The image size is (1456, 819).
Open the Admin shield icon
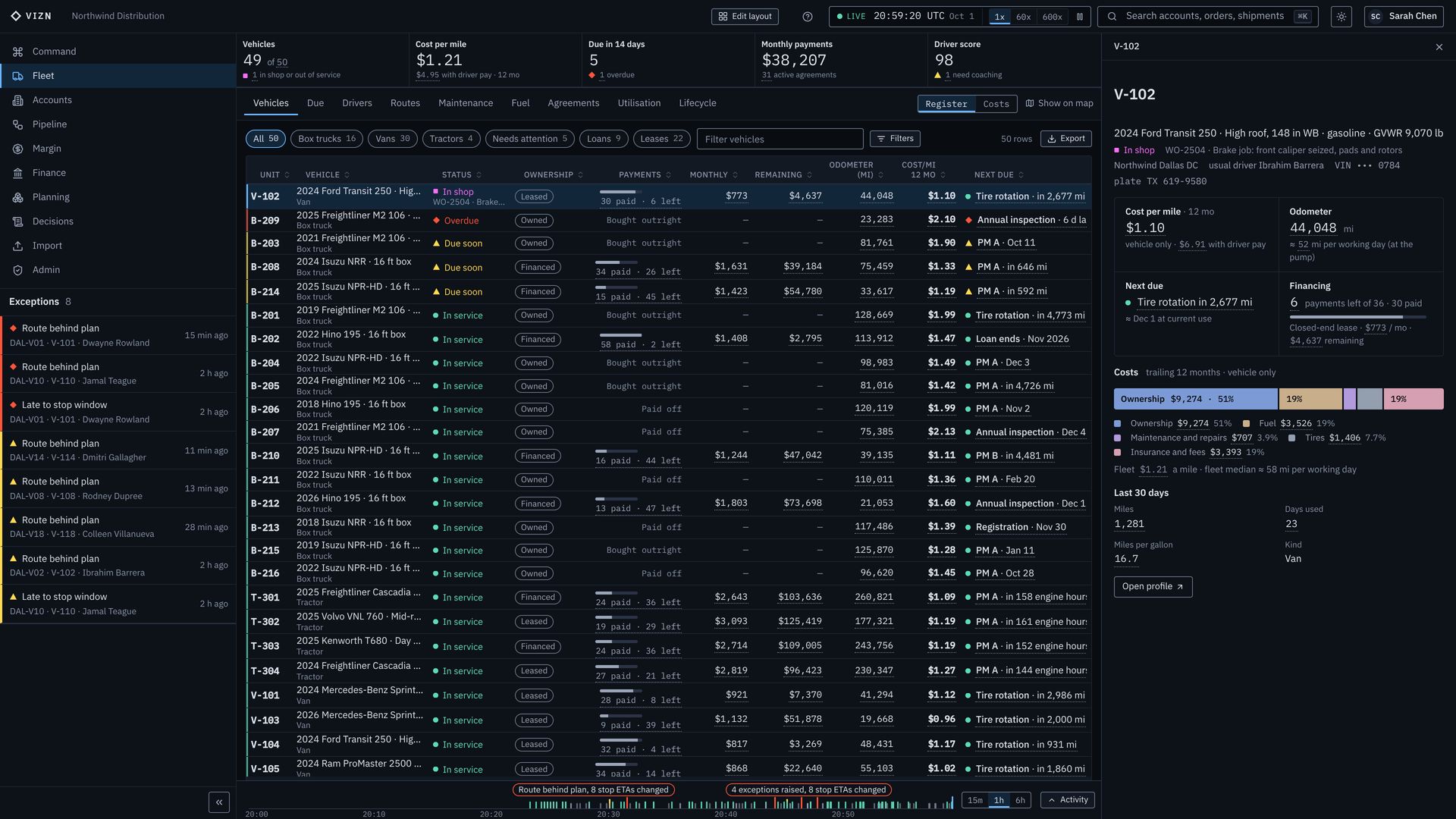17,270
